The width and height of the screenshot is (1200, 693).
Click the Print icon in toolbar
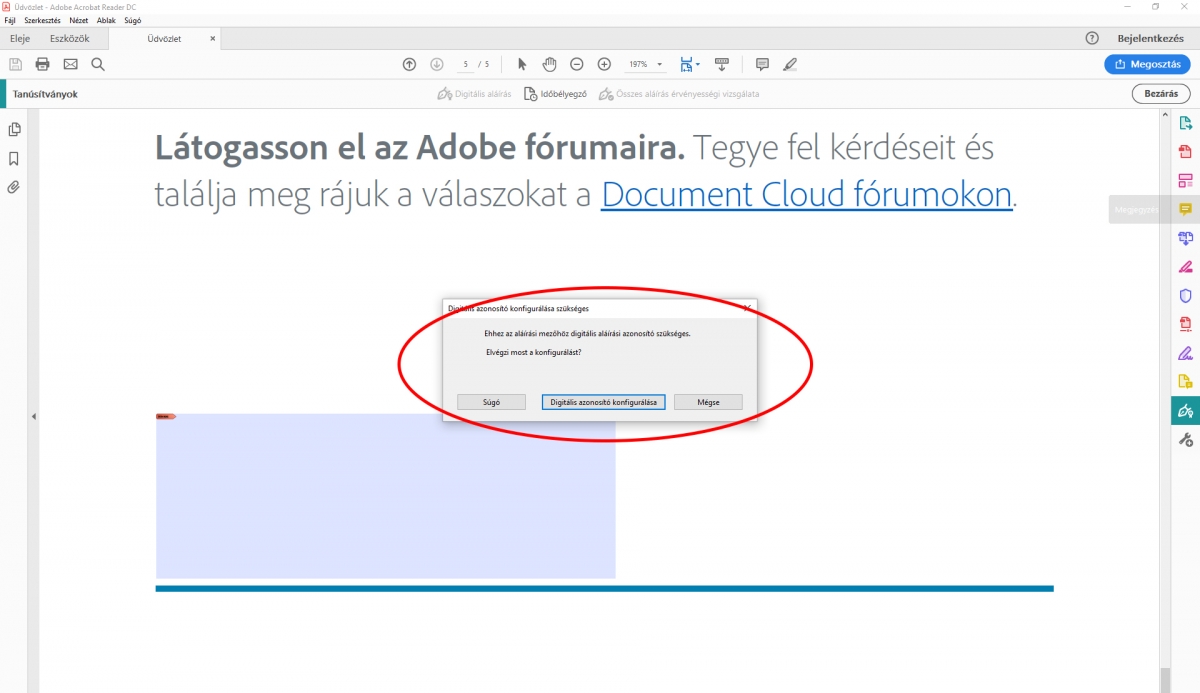click(42, 64)
